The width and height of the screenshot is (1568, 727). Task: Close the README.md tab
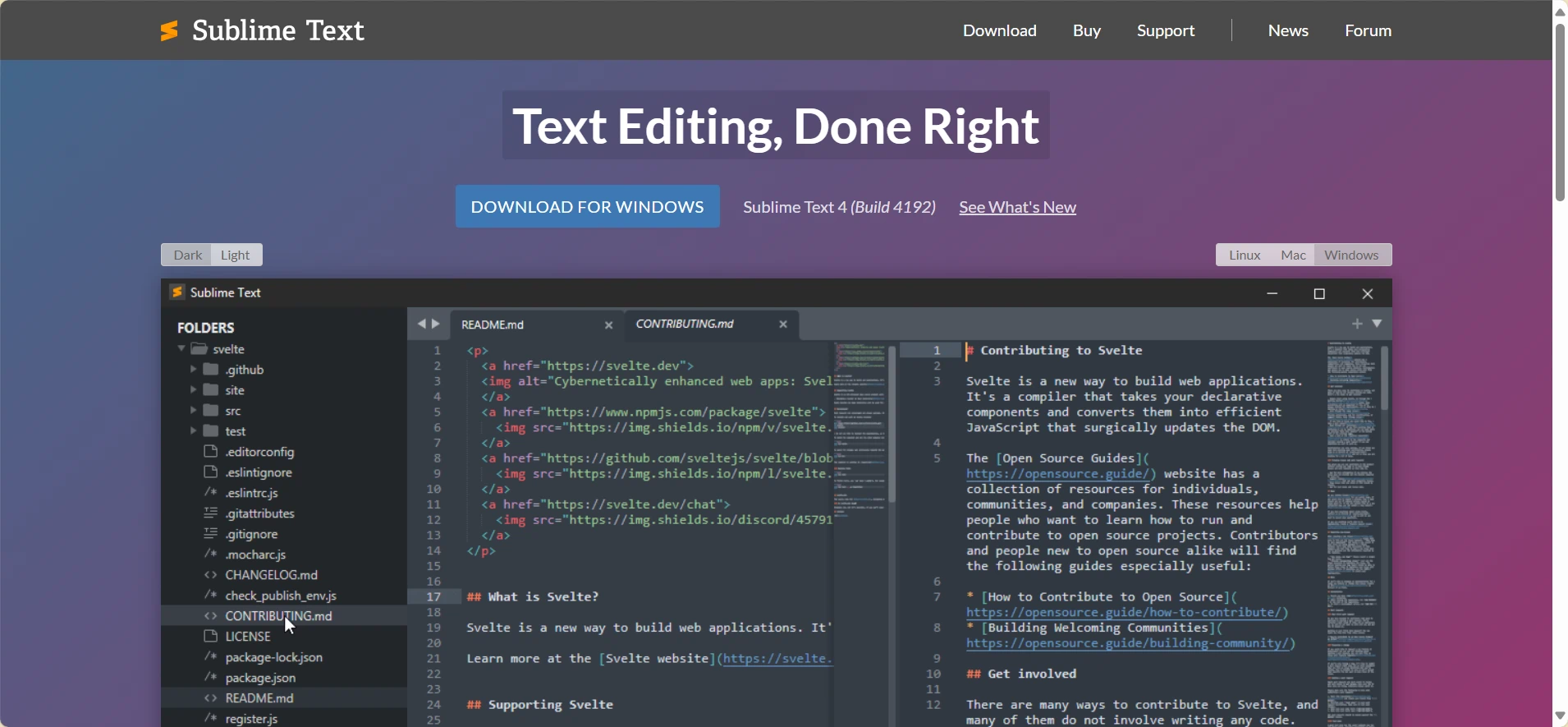(x=608, y=325)
